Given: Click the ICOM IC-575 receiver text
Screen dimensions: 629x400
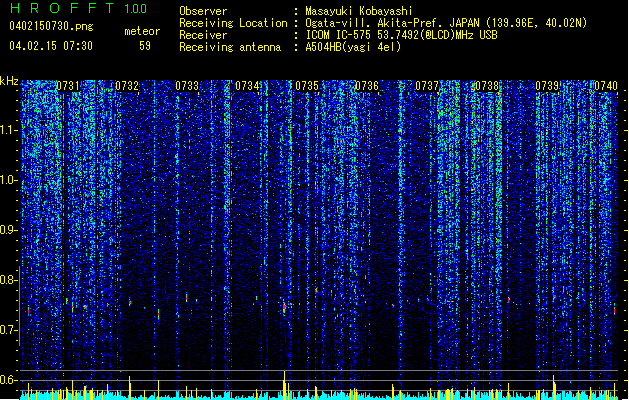Looking at the screenshot, I should 402,35.
